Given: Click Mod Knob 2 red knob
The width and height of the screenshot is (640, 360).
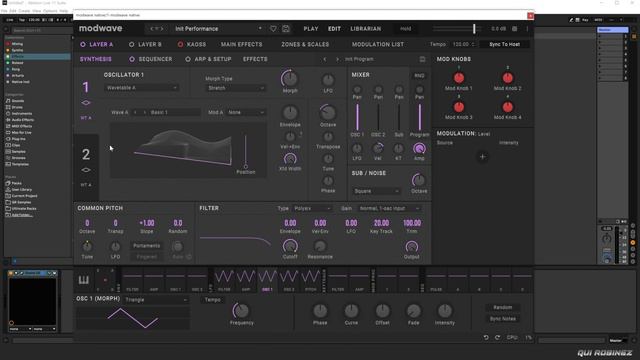Looking at the screenshot, I should [x=507, y=78].
